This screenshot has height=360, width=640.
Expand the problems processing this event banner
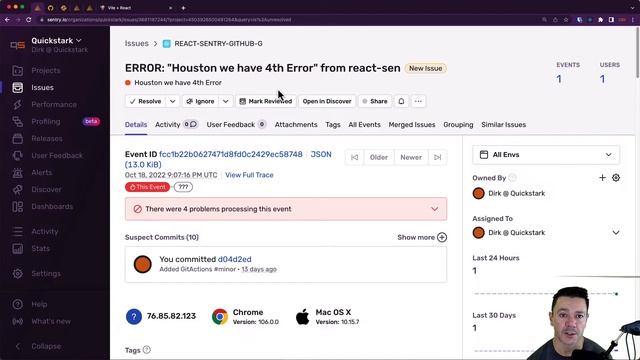point(286,209)
